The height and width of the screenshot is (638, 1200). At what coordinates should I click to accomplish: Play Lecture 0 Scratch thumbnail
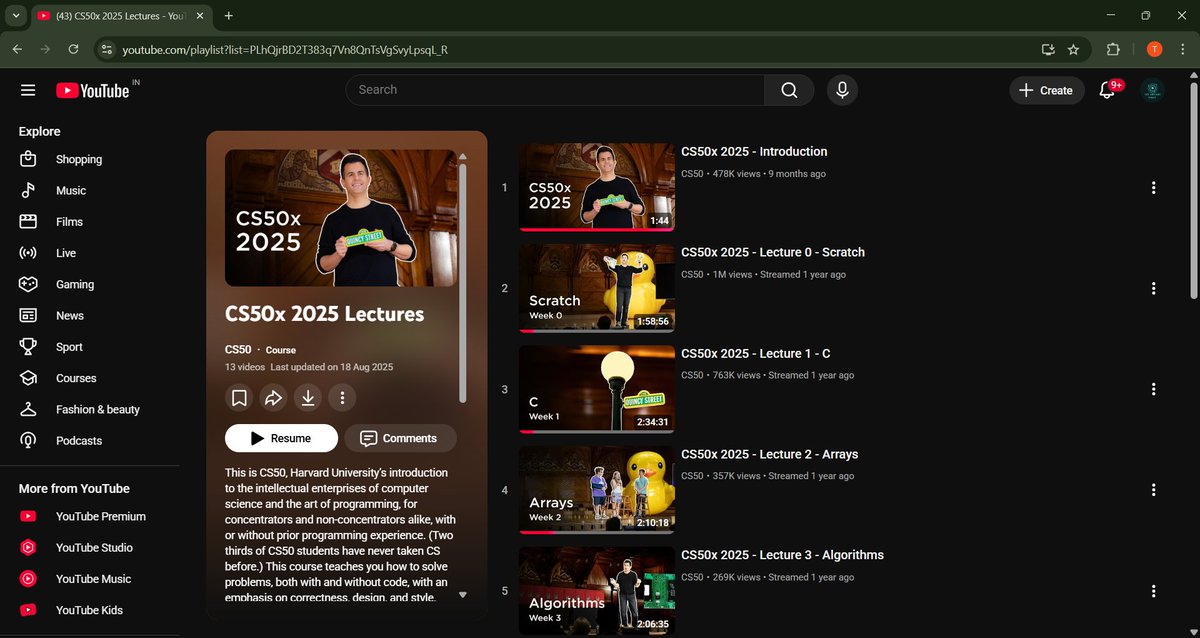click(x=597, y=288)
